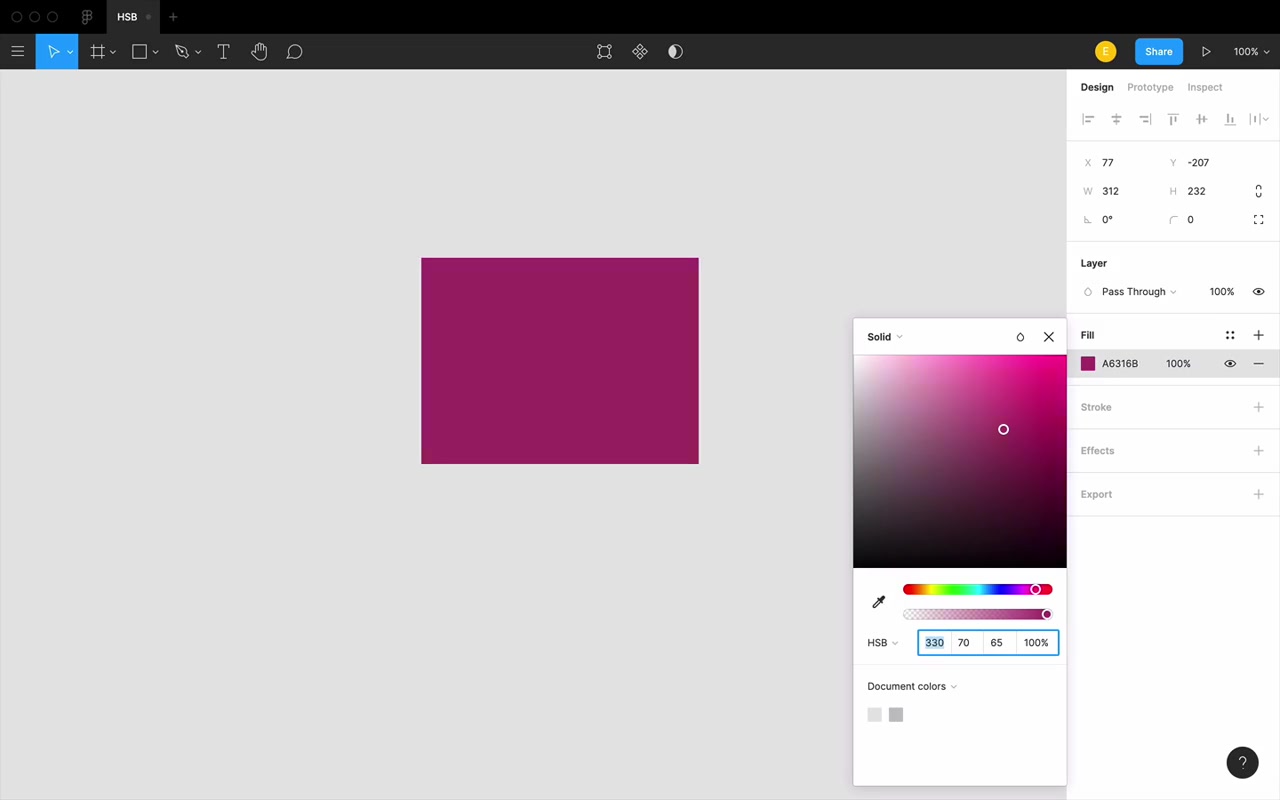Click the user avatar E
The height and width of the screenshot is (800, 1280).
(1105, 52)
